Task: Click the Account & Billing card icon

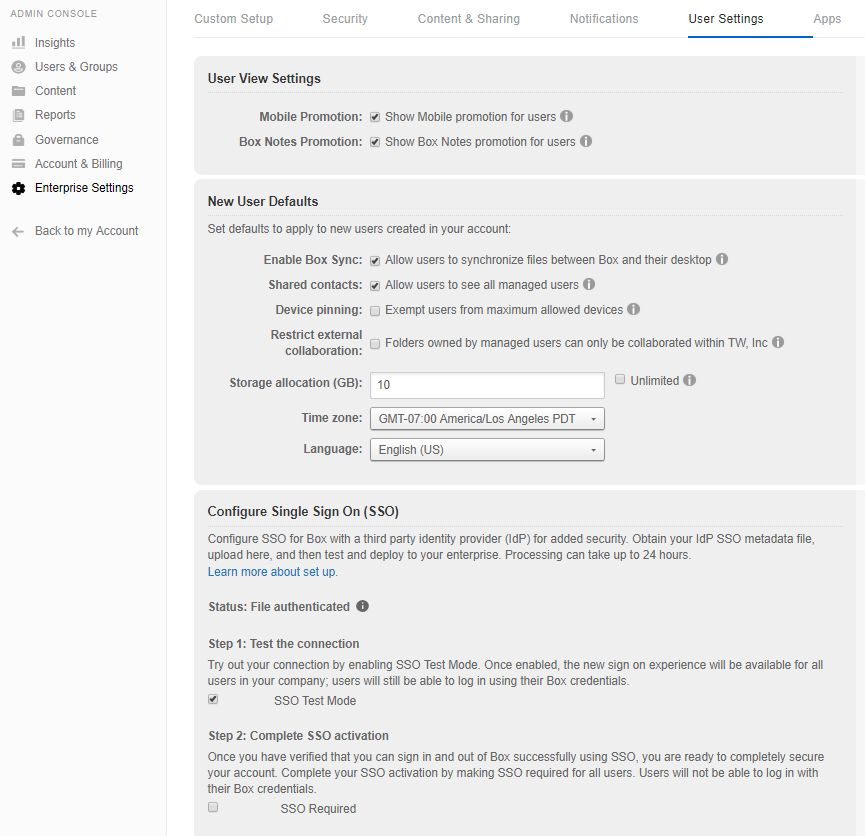Action: point(18,163)
